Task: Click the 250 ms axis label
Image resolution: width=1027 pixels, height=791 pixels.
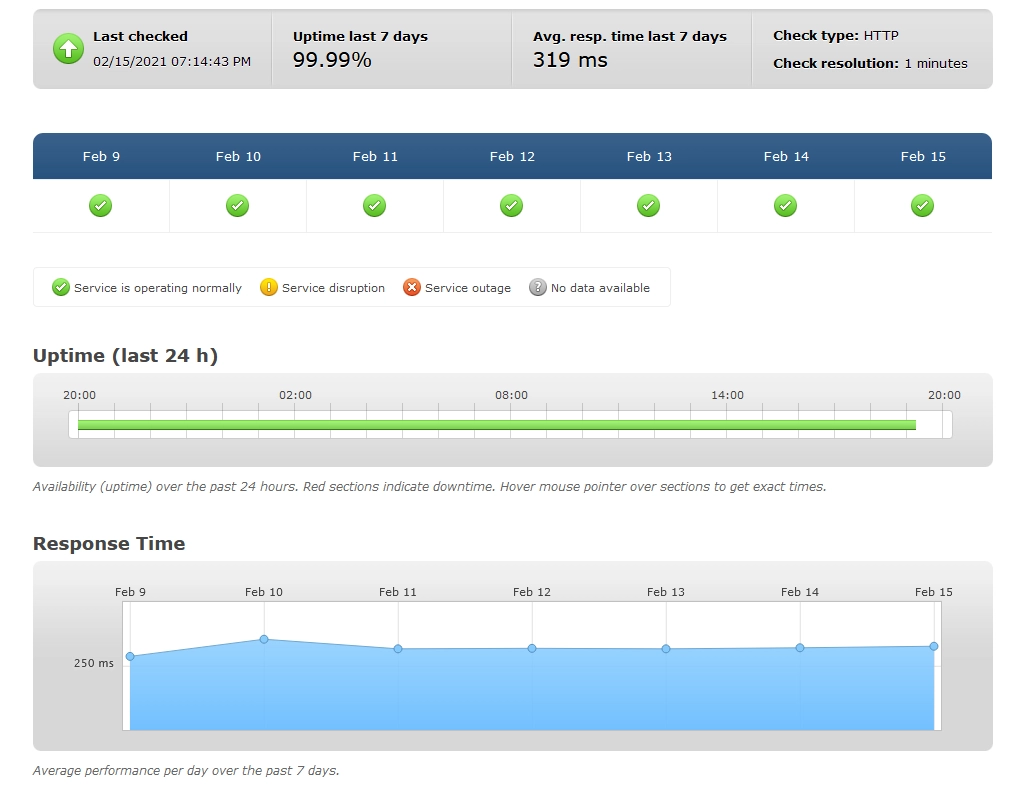Action: (x=92, y=662)
